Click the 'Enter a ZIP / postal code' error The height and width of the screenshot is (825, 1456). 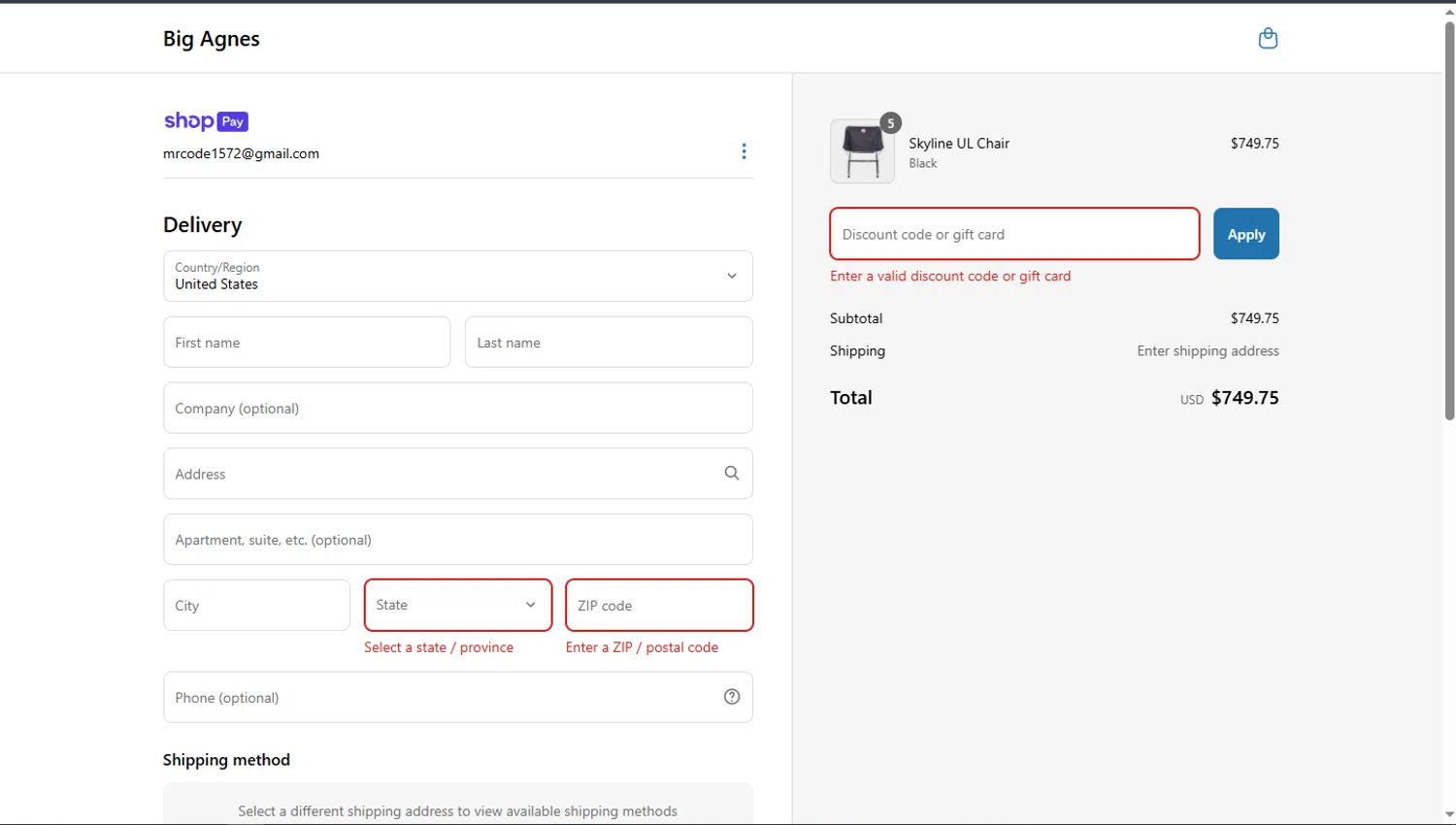point(642,647)
